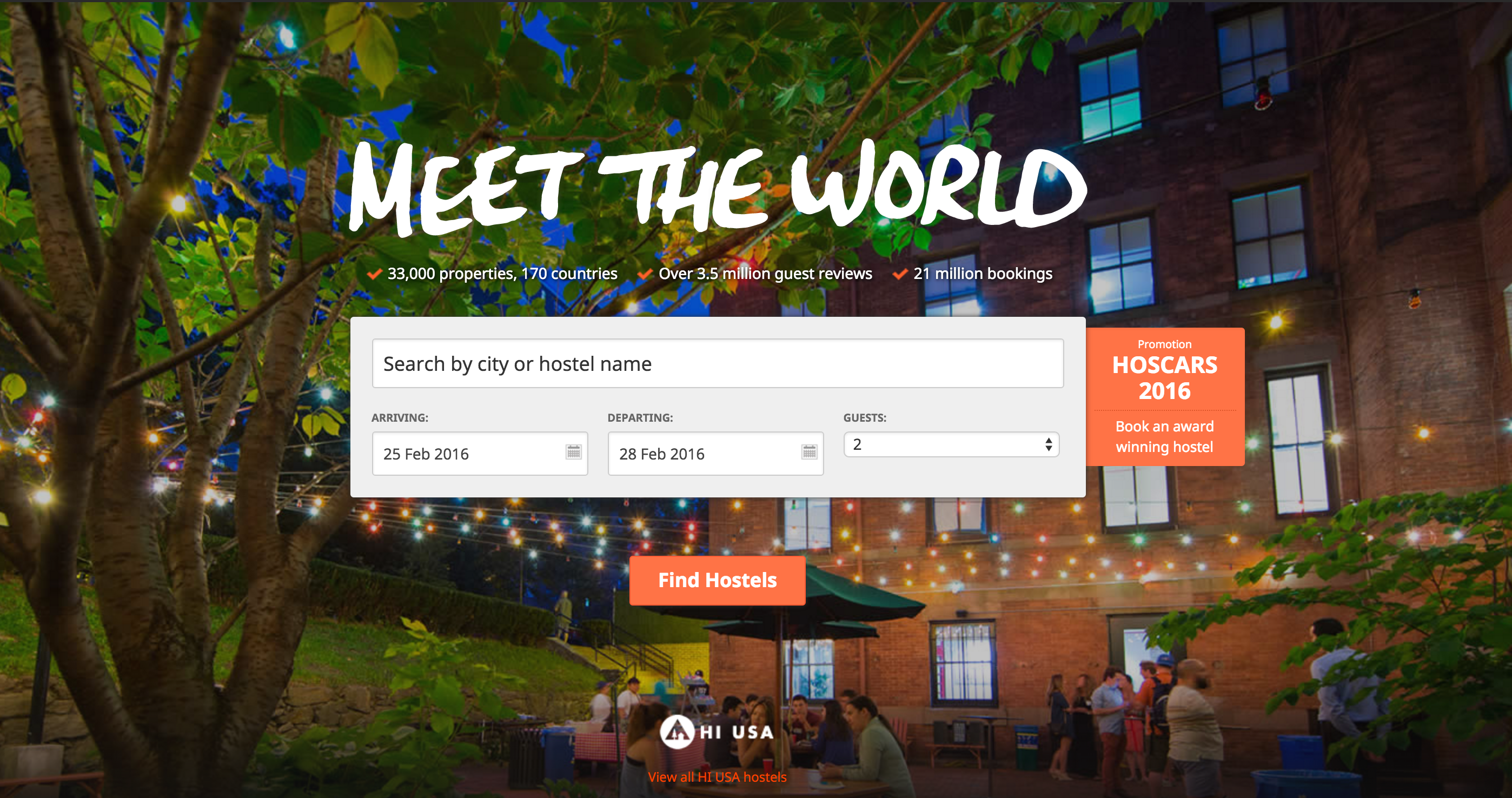Click the Over 3.5 million guest reviews text

[x=765, y=274]
